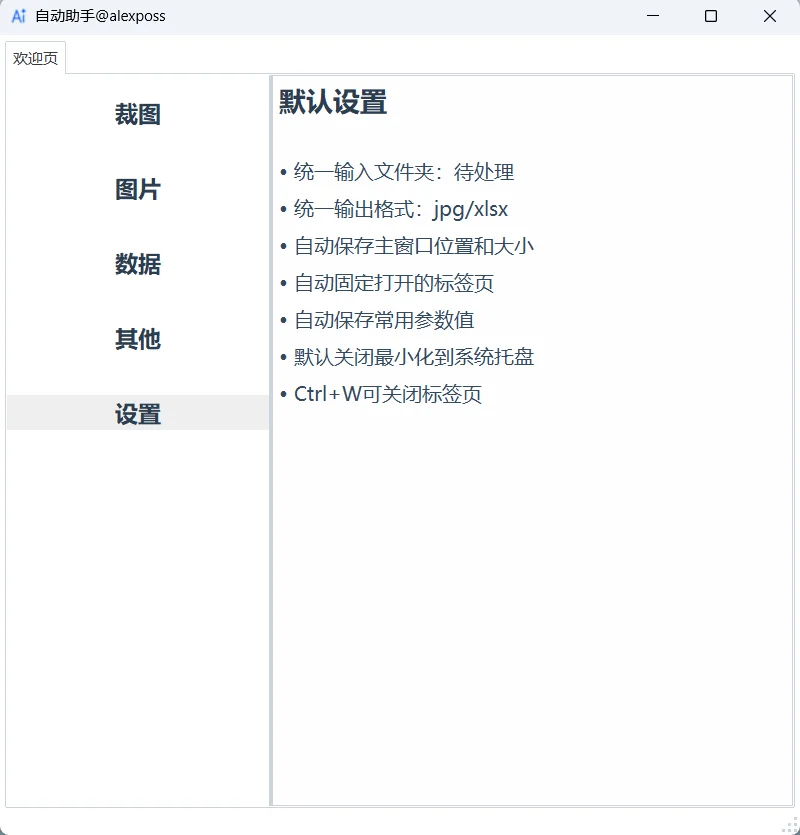The image size is (800, 835).
Task: Click the bullet before 统一输入文件夹 item
Action: coord(283,172)
